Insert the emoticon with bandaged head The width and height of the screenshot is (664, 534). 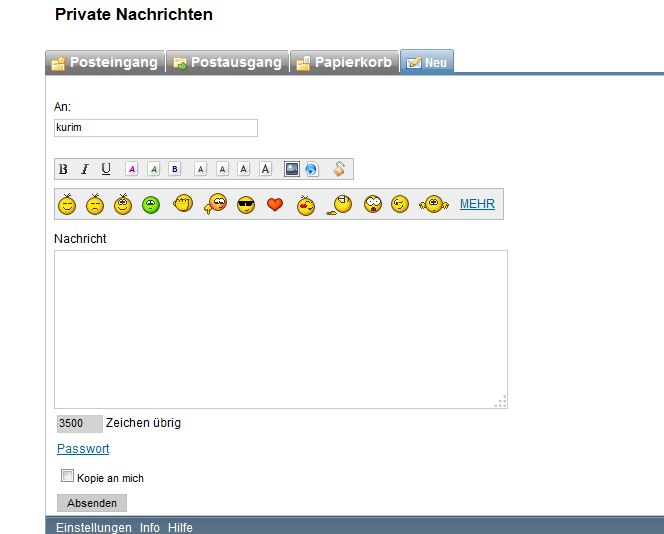tap(340, 205)
